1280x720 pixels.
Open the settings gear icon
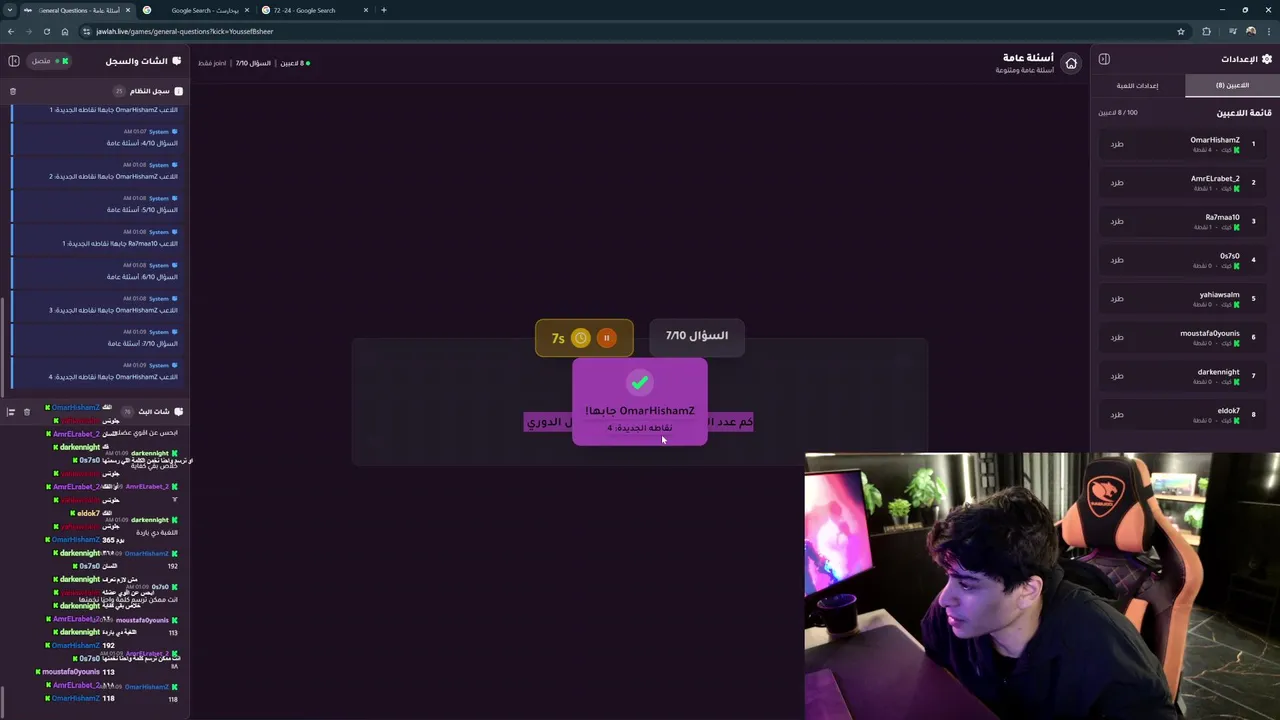click(x=1267, y=59)
